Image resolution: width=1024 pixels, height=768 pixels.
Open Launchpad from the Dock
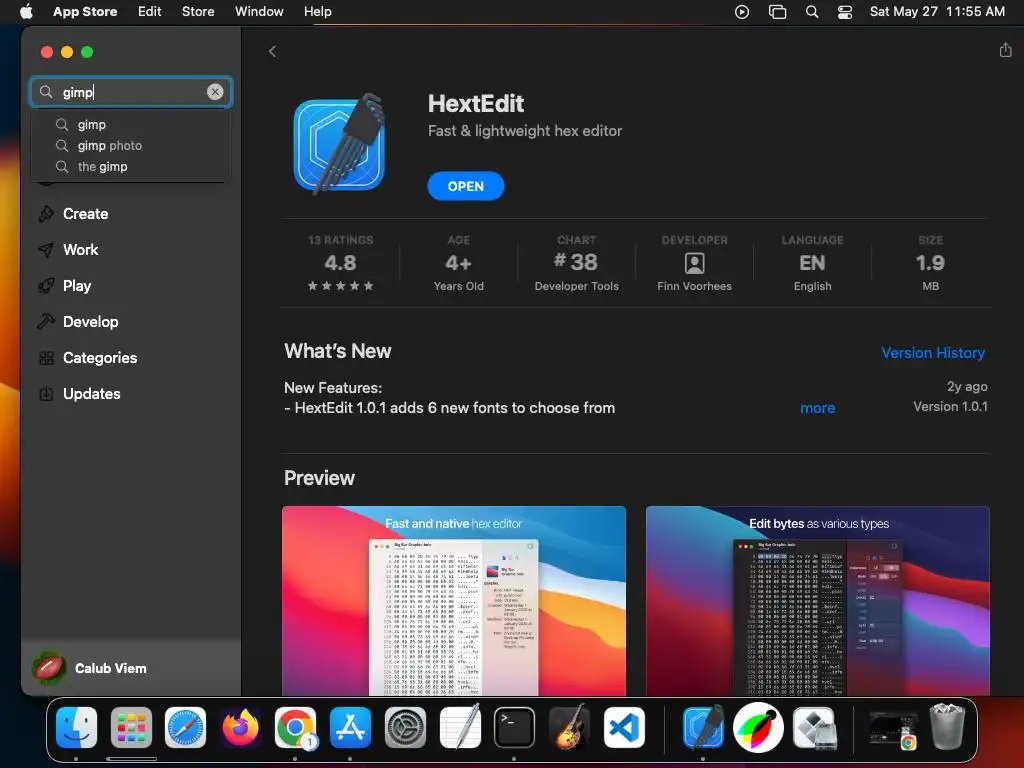(x=131, y=727)
